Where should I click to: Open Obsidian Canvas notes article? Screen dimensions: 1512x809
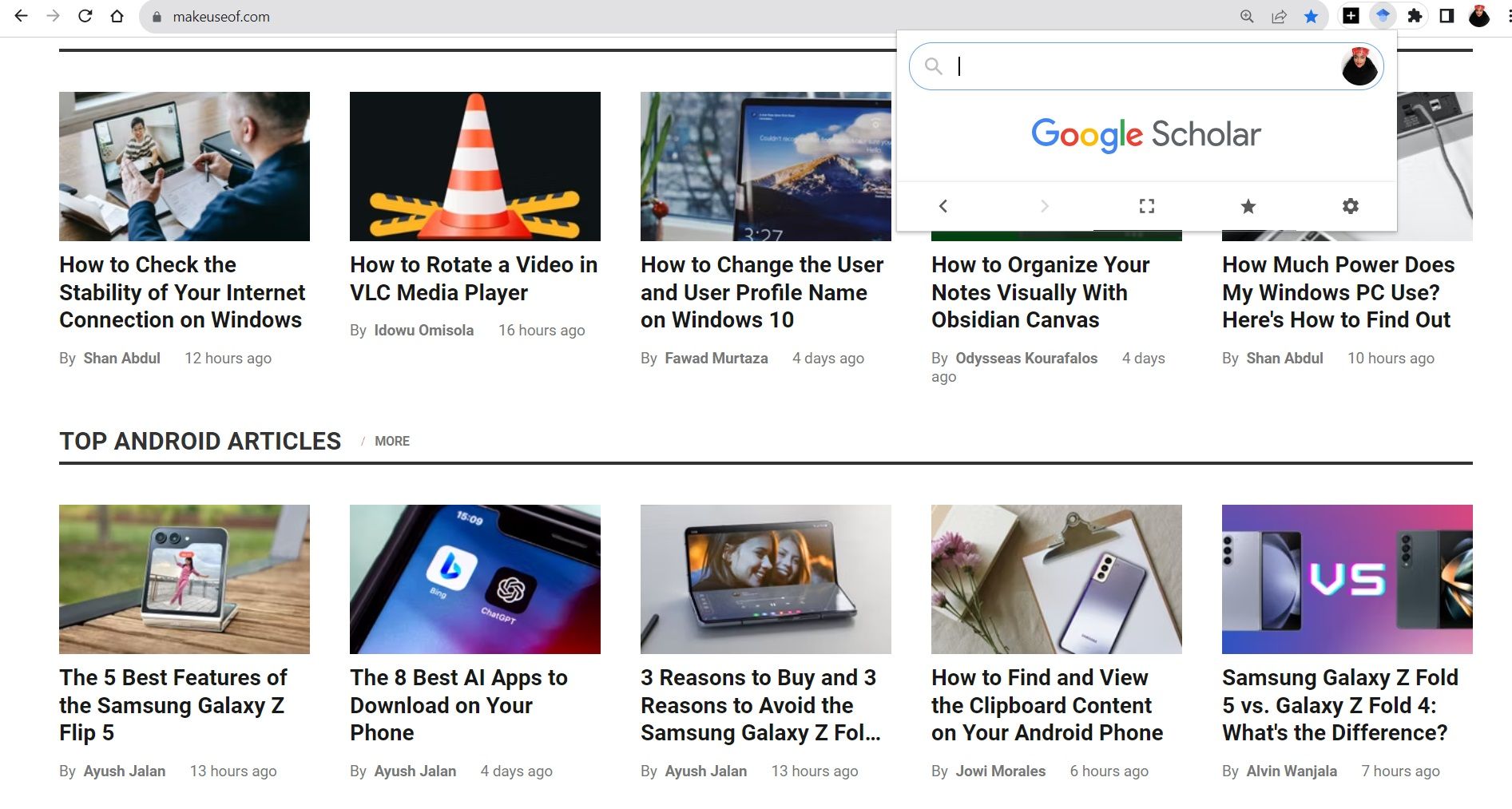1041,292
